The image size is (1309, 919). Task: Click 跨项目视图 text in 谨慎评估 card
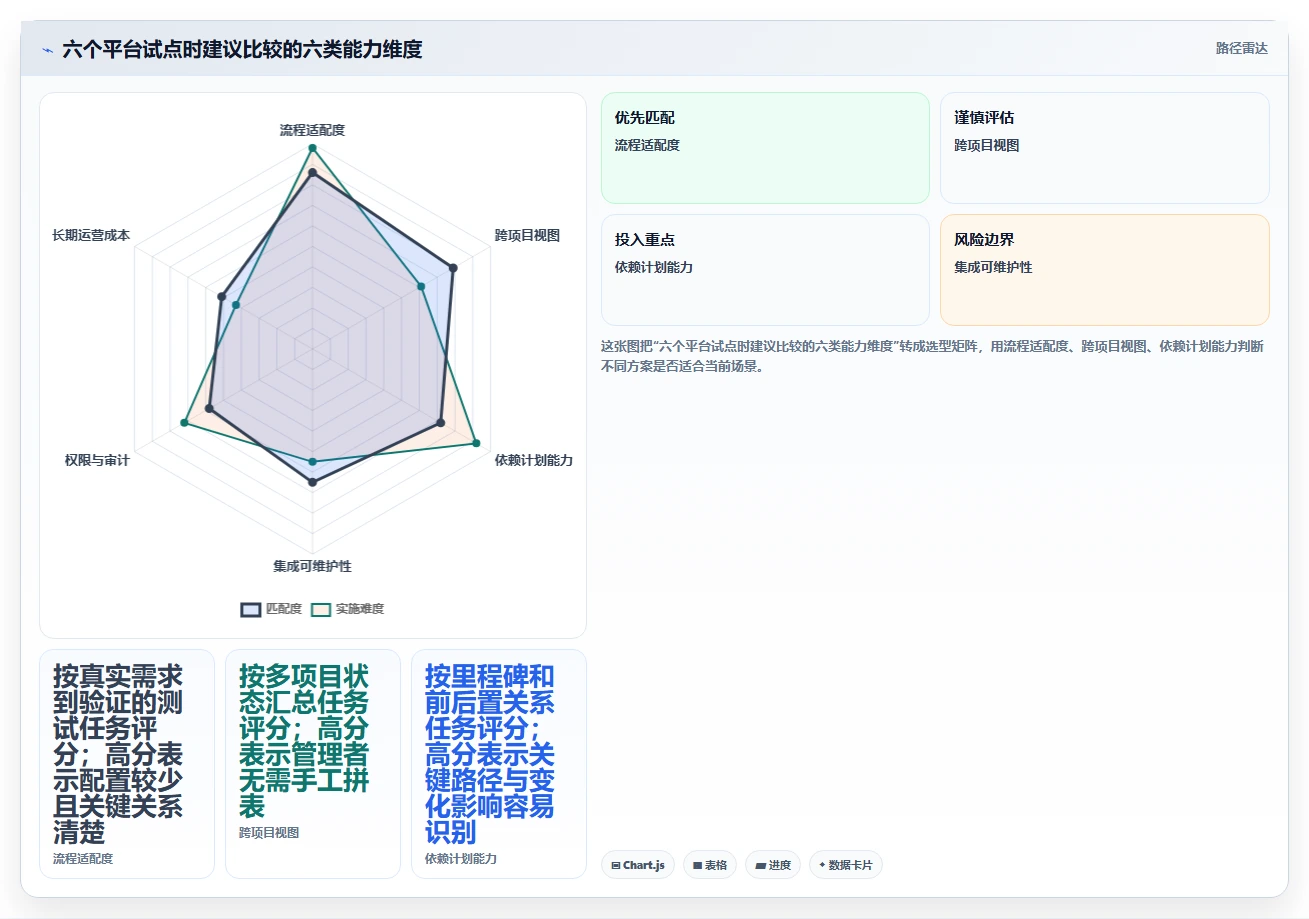click(x=987, y=145)
